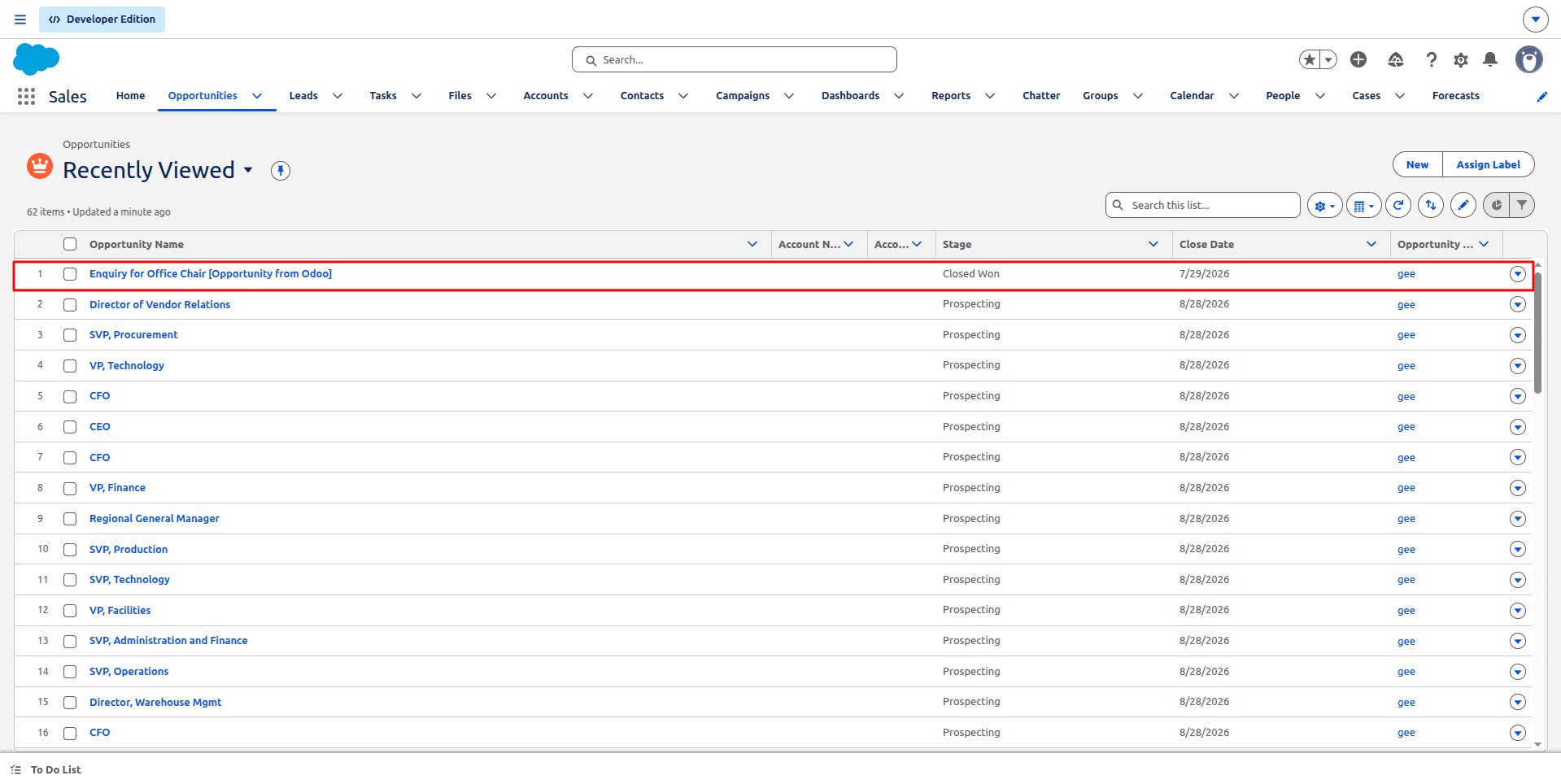Open the List View Controls gear
Viewport: 1561px width, 784px height.
[x=1325, y=206]
